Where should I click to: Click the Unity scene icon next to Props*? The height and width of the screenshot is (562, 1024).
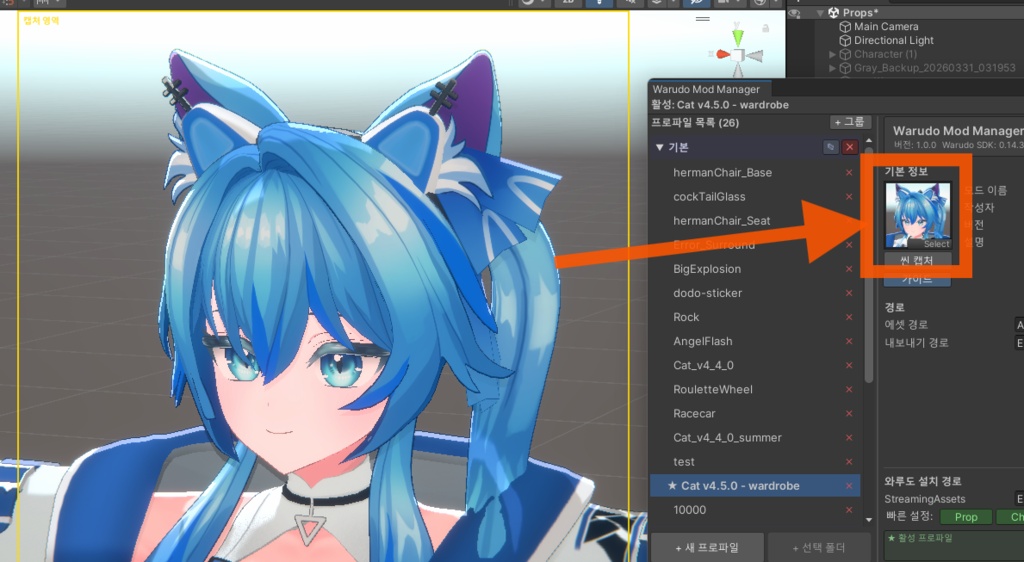[833, 12]
